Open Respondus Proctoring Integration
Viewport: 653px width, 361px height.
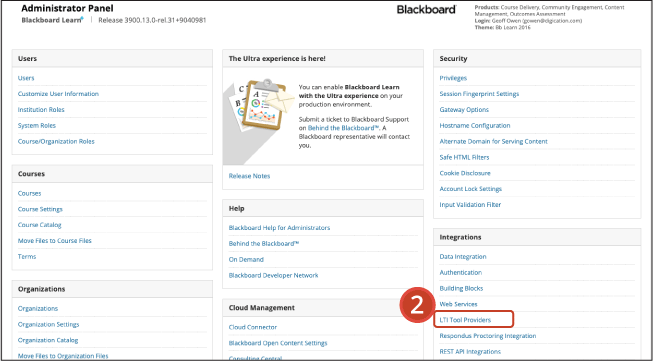click(x=488, y=336)
